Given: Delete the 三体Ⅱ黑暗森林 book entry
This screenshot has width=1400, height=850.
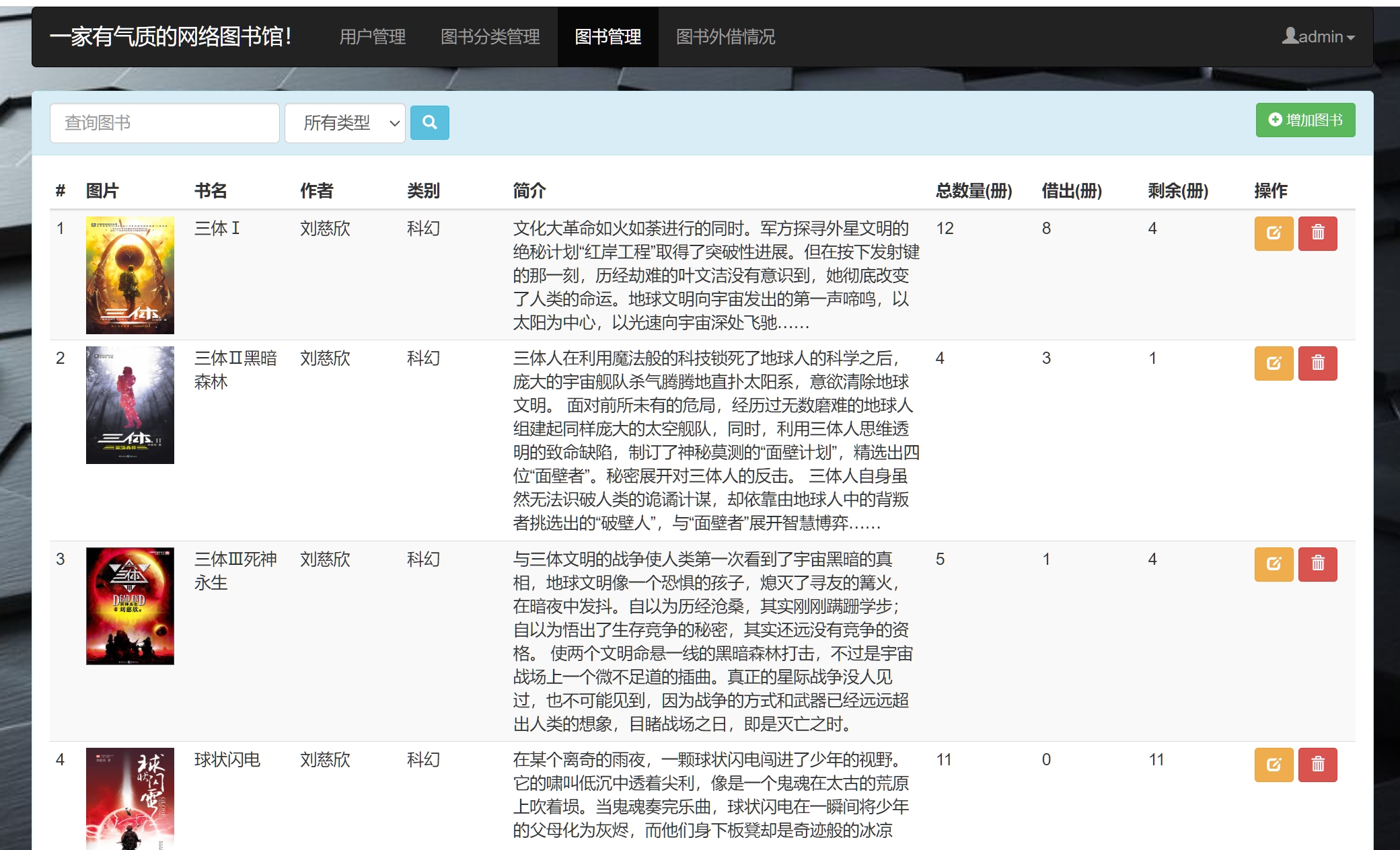Looking at the screenshot, I should pyautogui.click(x=1317, y=363).
